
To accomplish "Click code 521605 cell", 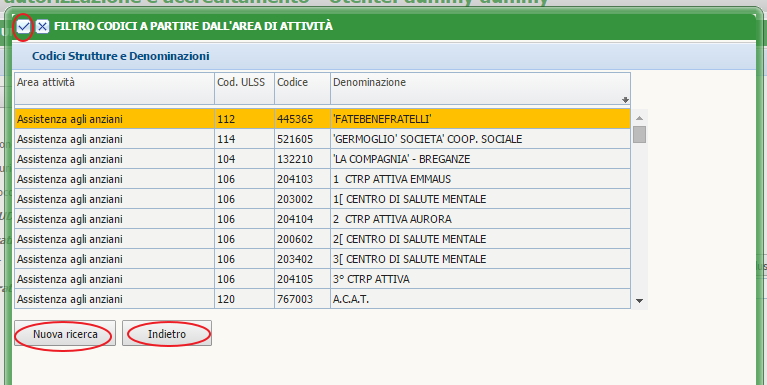I will [x=302, y=139].
